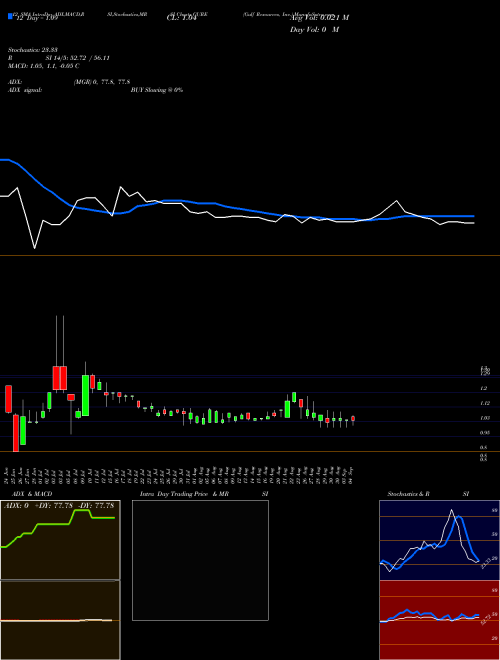500x660 pixels.
Task: Click the white line's lowest dip near chart start
Action: pos(35,248)
